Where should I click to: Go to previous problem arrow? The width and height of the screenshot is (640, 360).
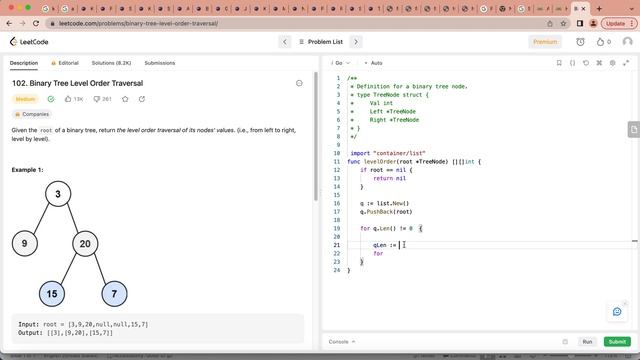pos(285,42)
